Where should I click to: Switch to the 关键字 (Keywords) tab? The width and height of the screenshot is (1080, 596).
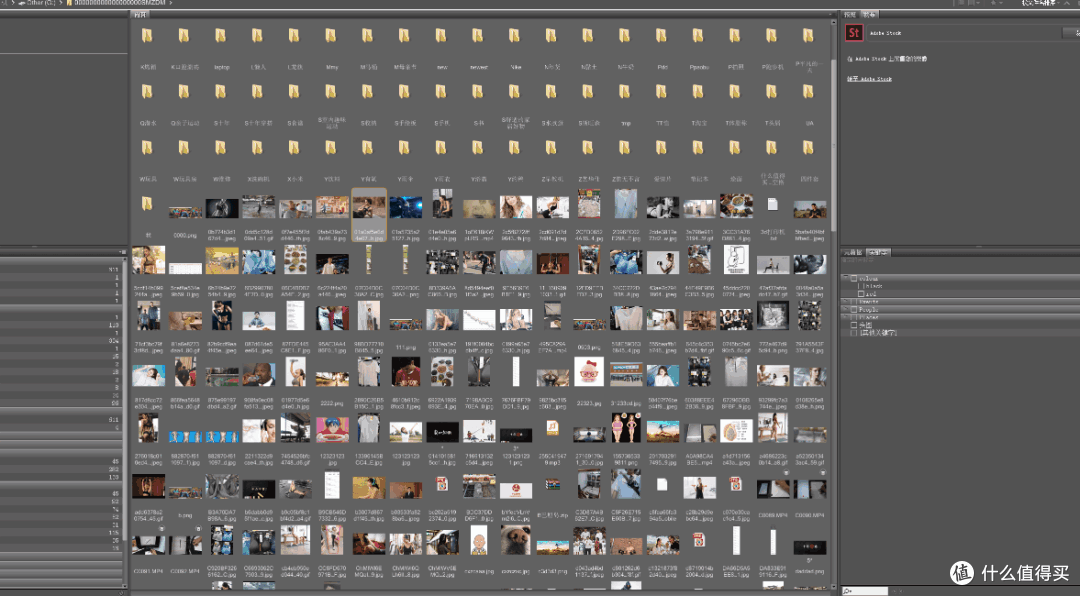click(x=878, y=253)
